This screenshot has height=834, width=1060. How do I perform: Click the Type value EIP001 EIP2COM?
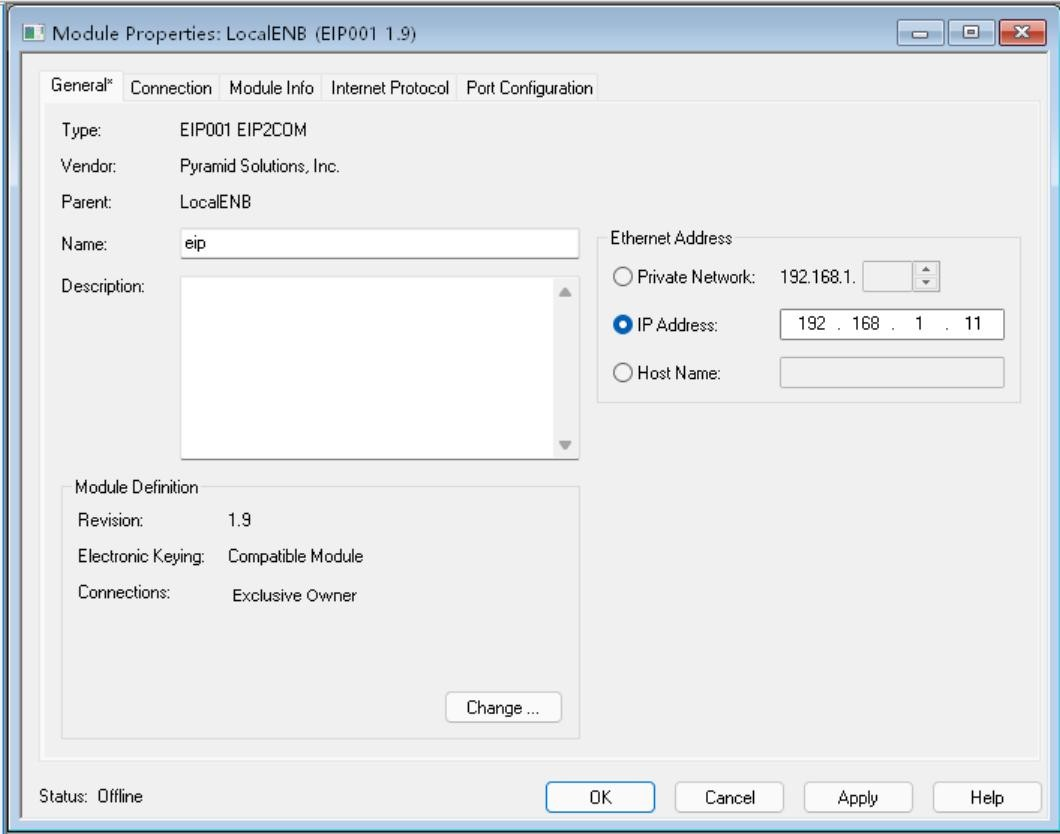pyautogui.click(x=243, y=130)
